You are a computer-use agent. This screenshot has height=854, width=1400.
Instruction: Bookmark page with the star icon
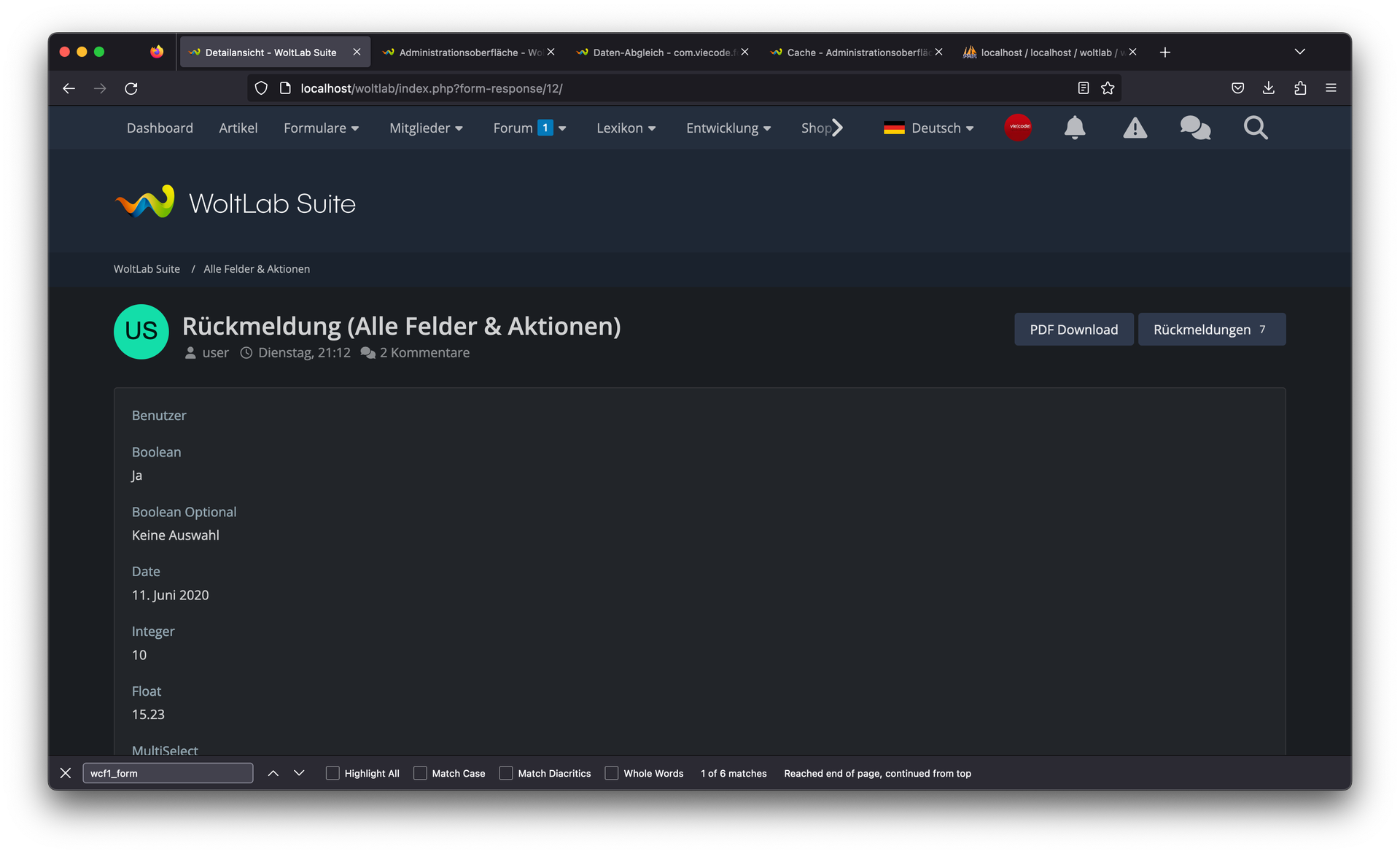click(1108, 88)
